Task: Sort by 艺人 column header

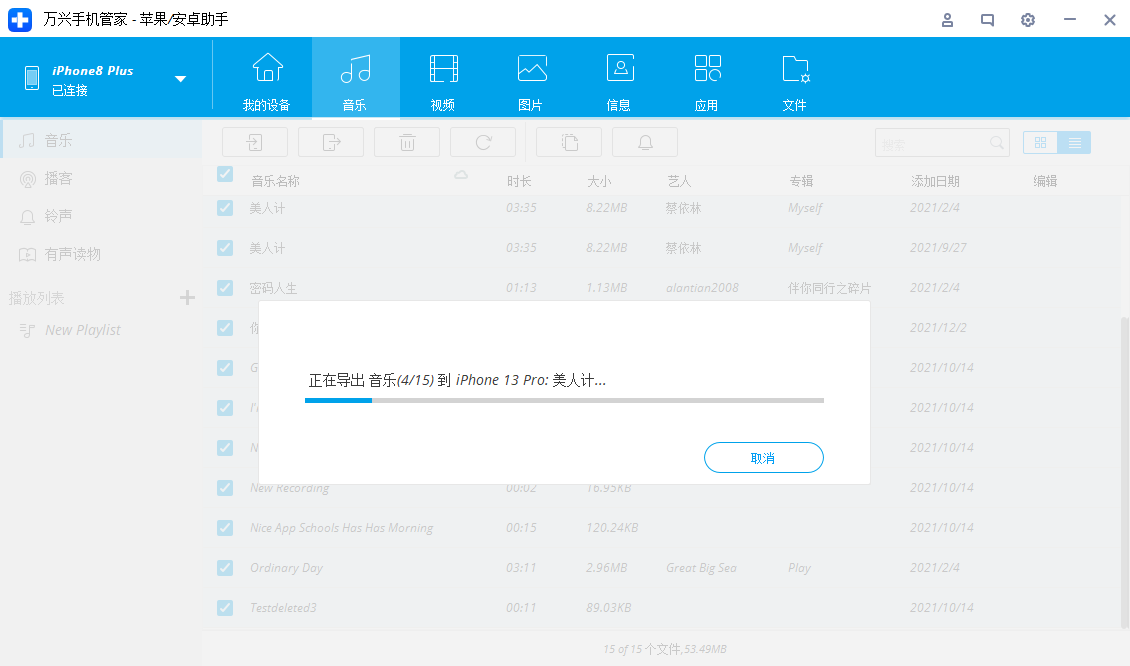Action: (679, 181)
